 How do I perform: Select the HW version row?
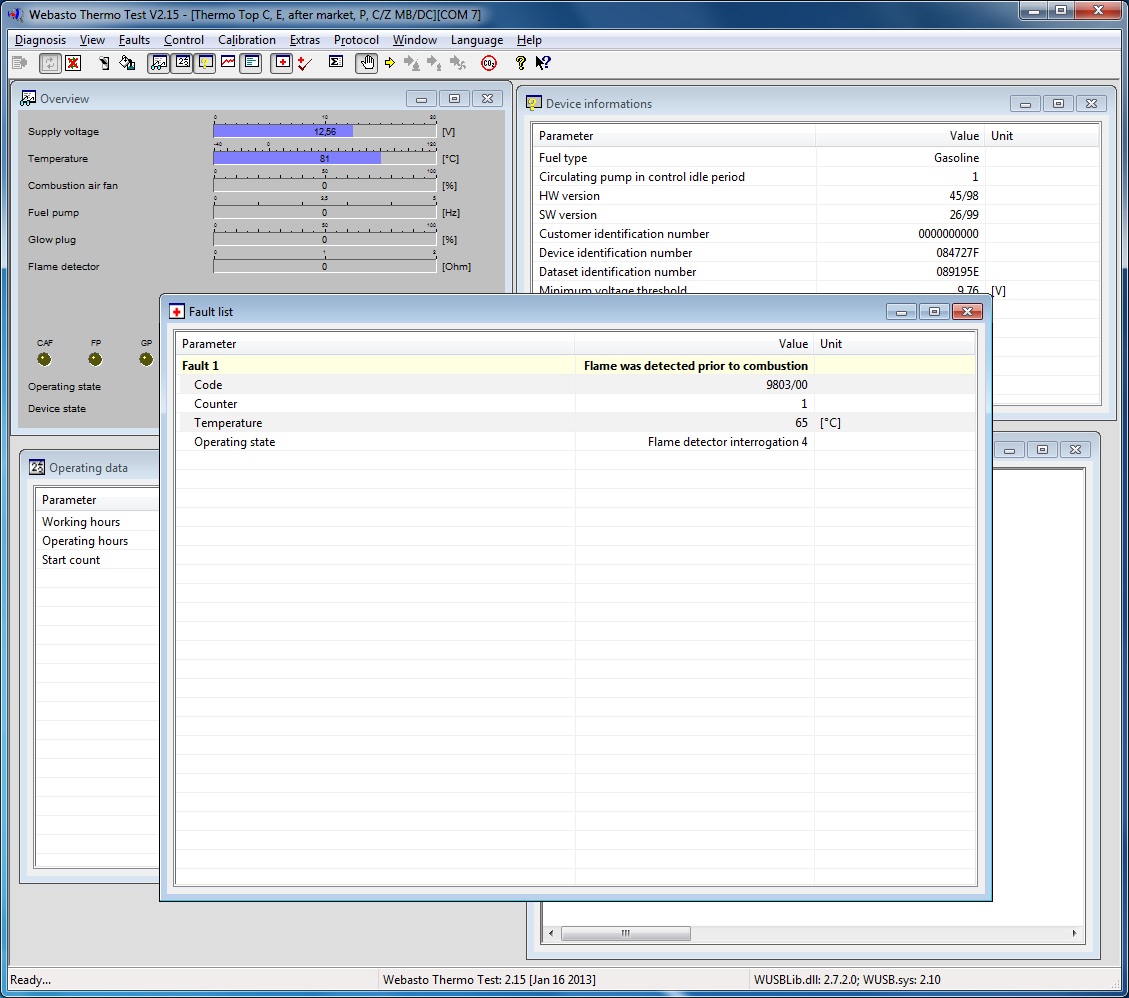[817, 196]
